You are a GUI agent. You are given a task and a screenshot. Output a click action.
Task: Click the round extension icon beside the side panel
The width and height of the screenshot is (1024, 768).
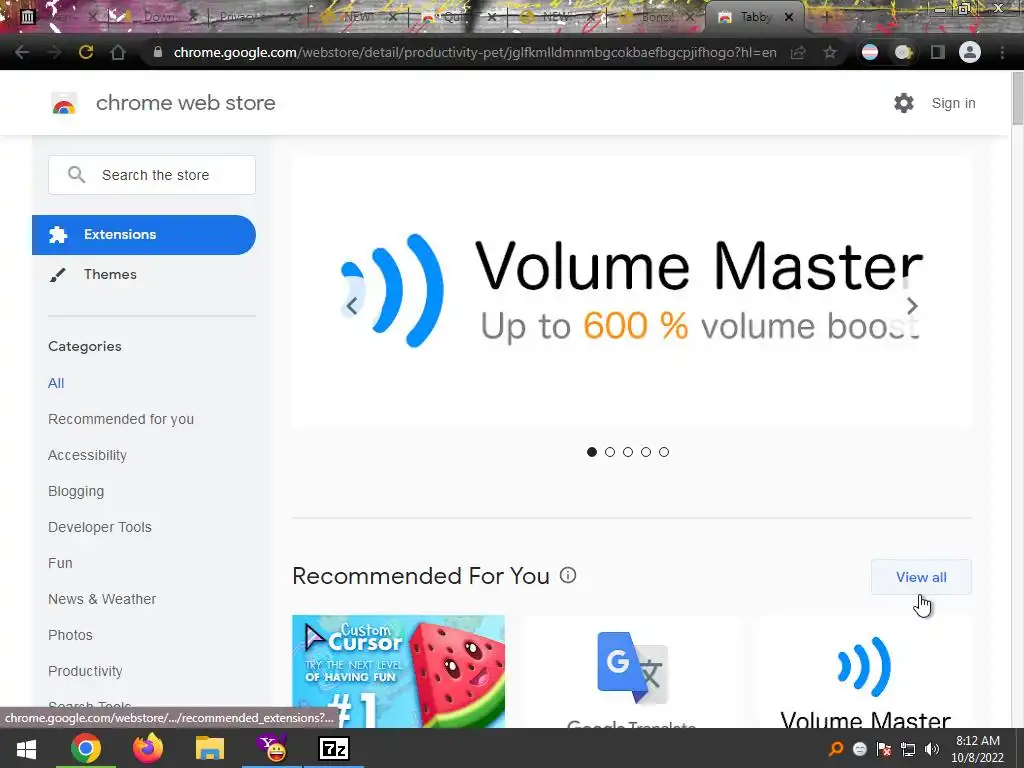(x=904, y=52)
